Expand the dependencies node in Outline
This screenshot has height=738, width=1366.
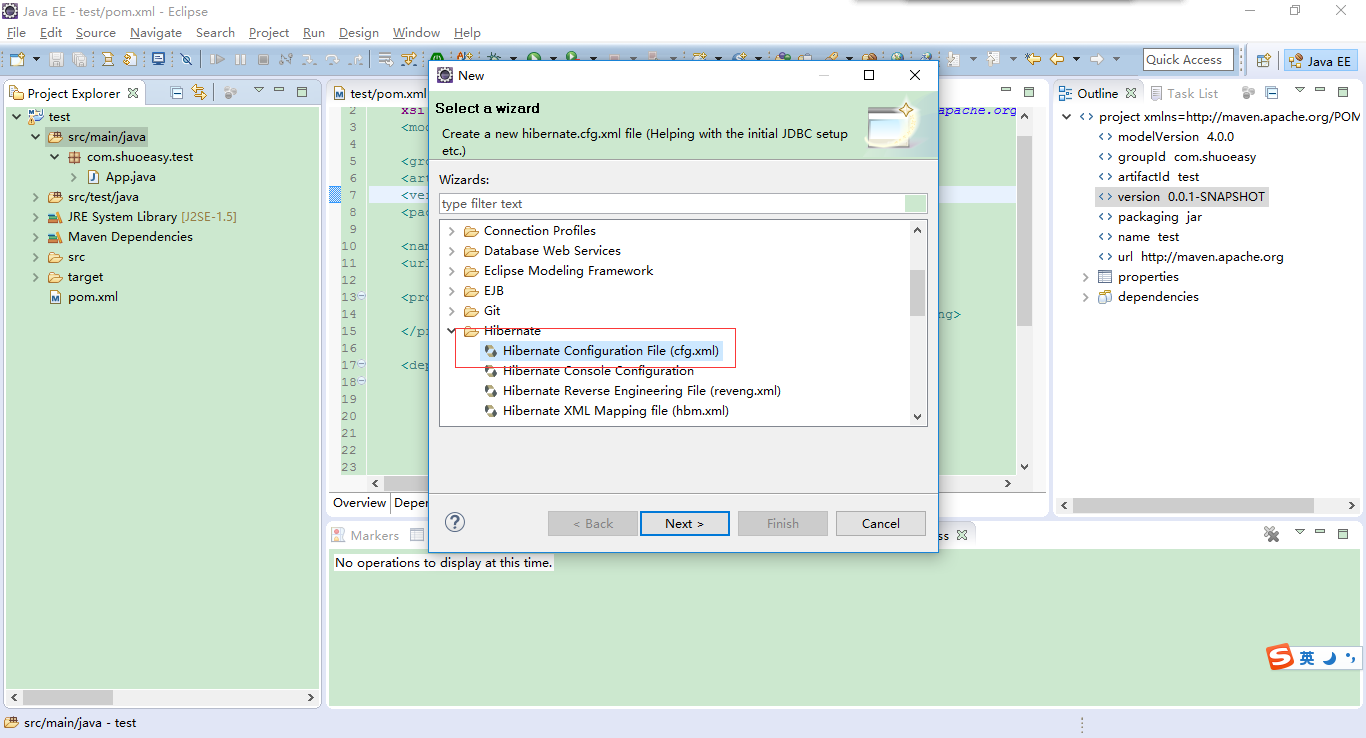coord(1086,297)
